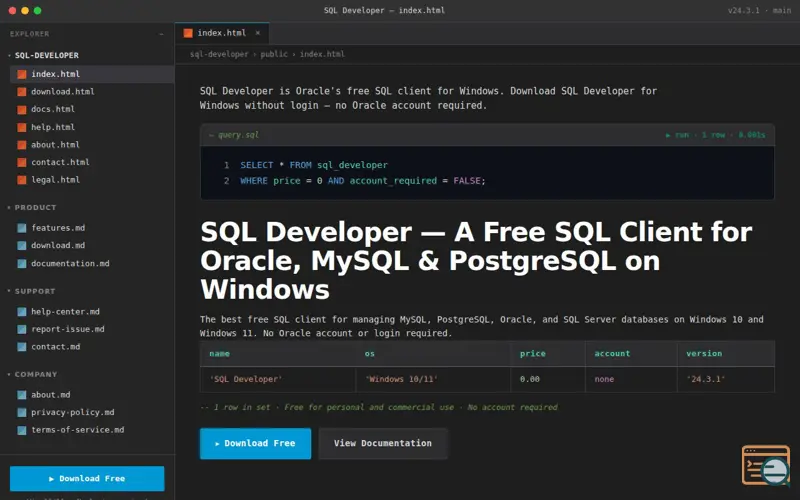Click the features.md file icon
This screenshot has width=800, height=500.
(x=22, y=228)
